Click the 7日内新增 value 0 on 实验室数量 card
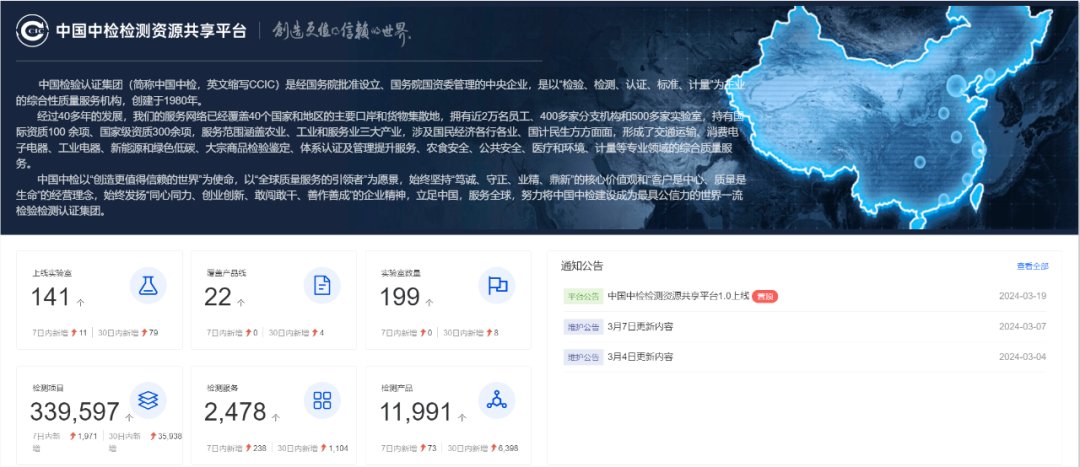The height and width of the screenshot is (467, 1080). point(430,333)
